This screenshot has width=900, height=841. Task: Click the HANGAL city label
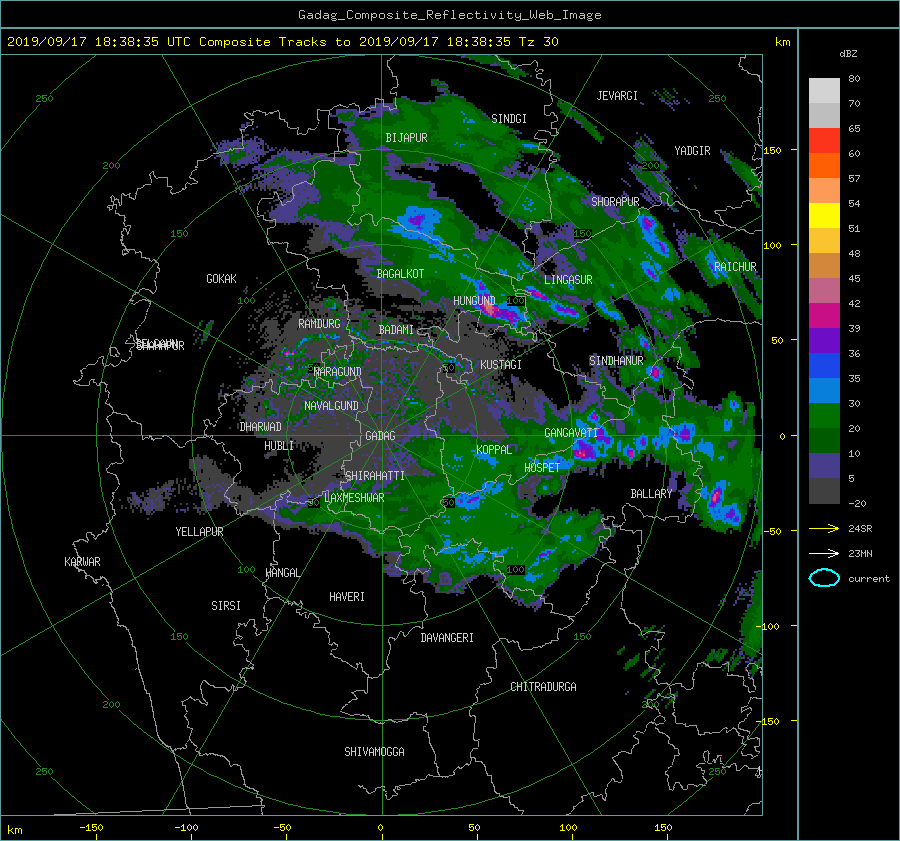pos(282,573)
